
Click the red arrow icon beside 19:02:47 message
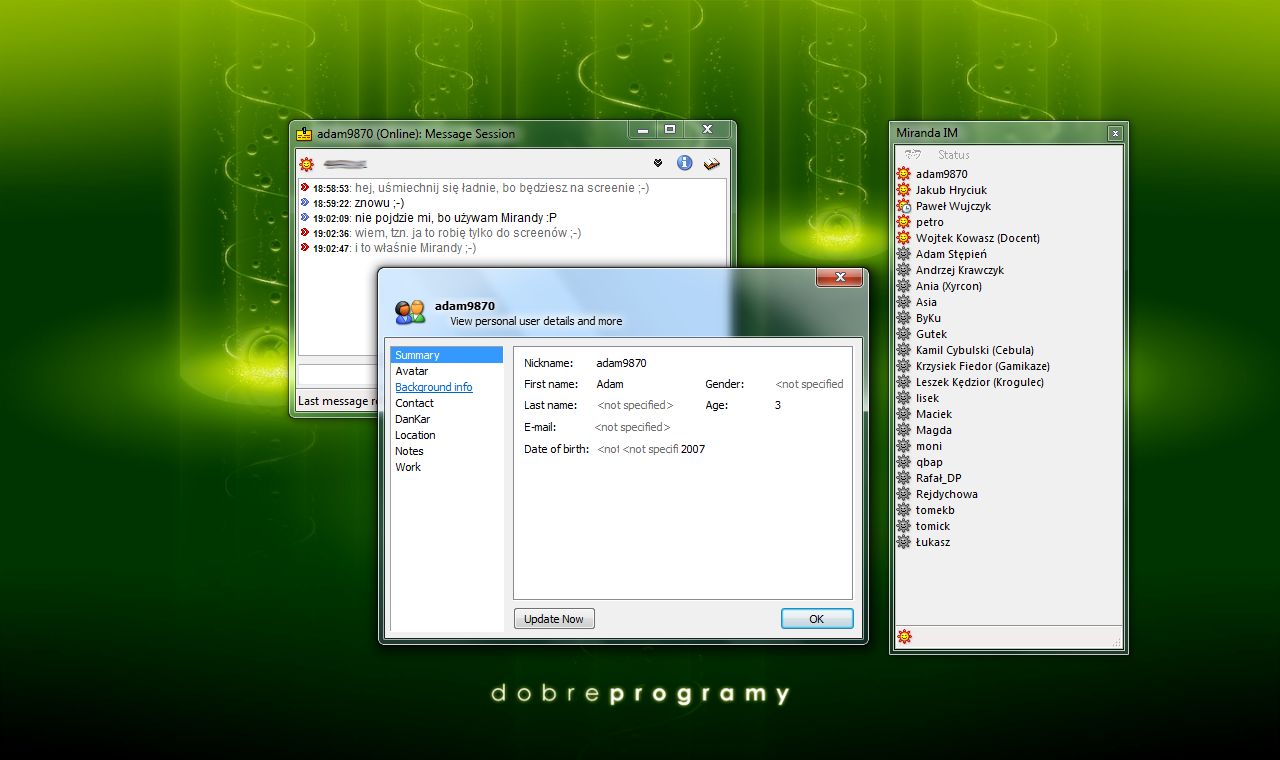304,247
